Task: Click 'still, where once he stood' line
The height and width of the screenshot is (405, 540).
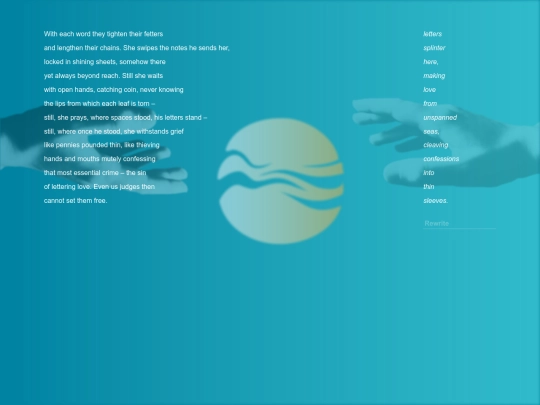Action: click(114, 132)
